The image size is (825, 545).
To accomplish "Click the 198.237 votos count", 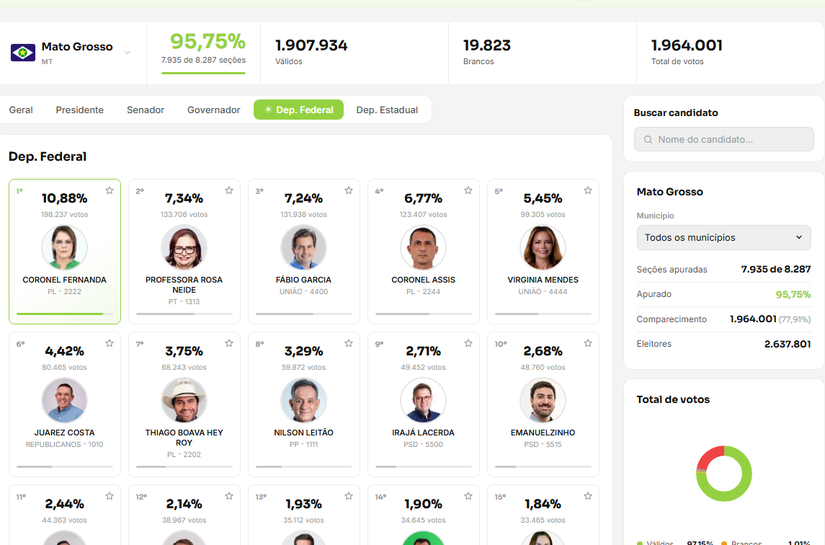I will coord(64,215).
